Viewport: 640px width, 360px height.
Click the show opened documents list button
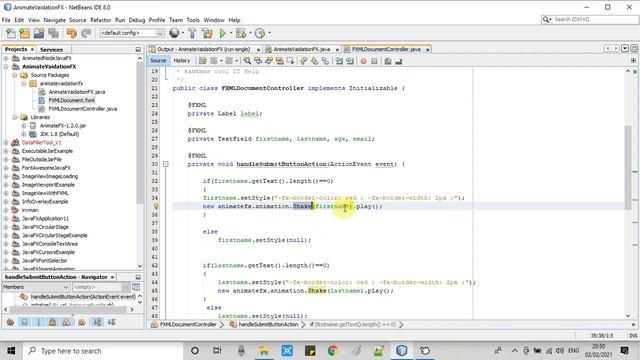625,49
